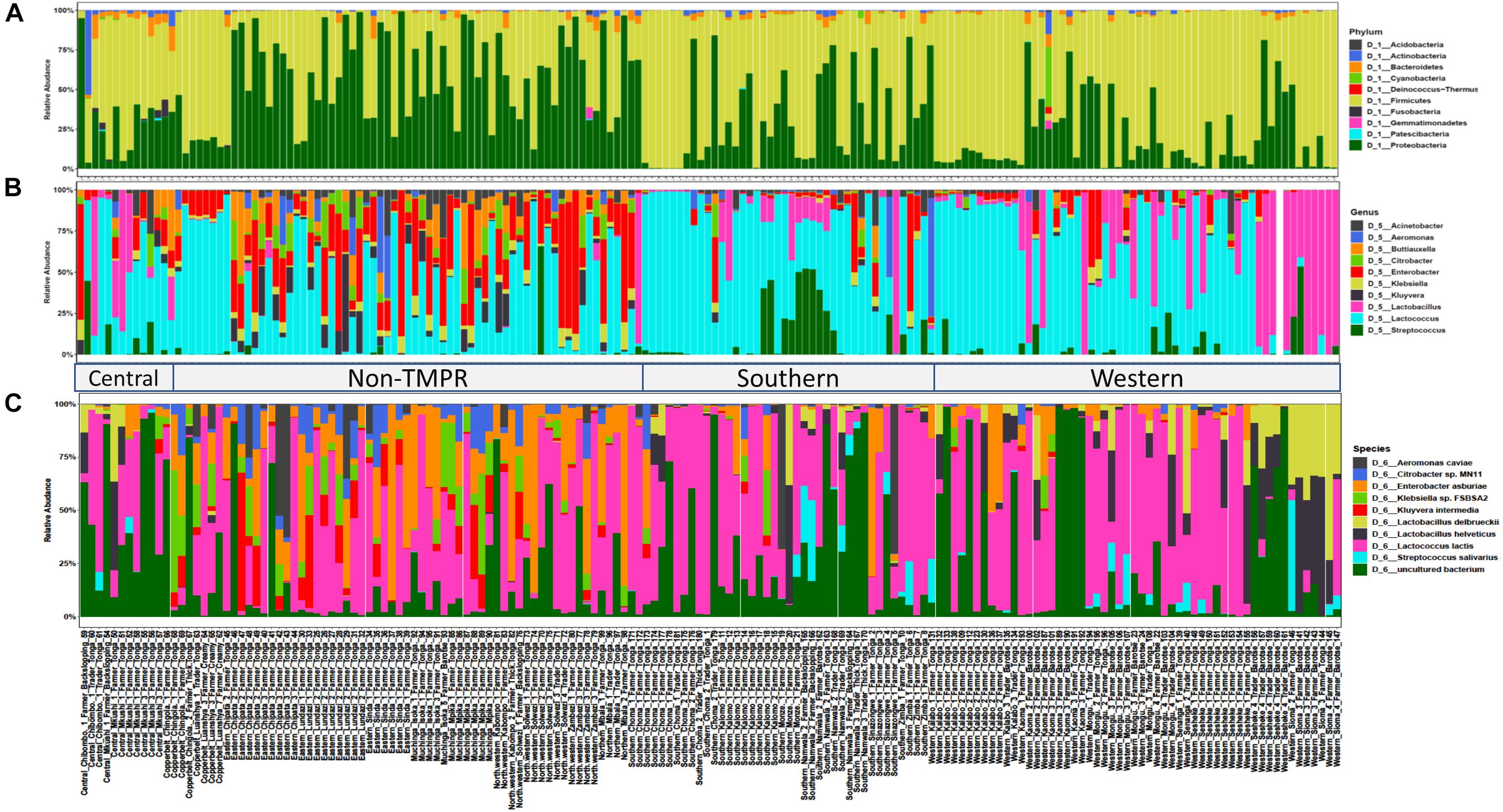The width and height of the screenshot is (1503, 812).
Task: Select the Non-TMPR region label box
Action: pos(408,378)
